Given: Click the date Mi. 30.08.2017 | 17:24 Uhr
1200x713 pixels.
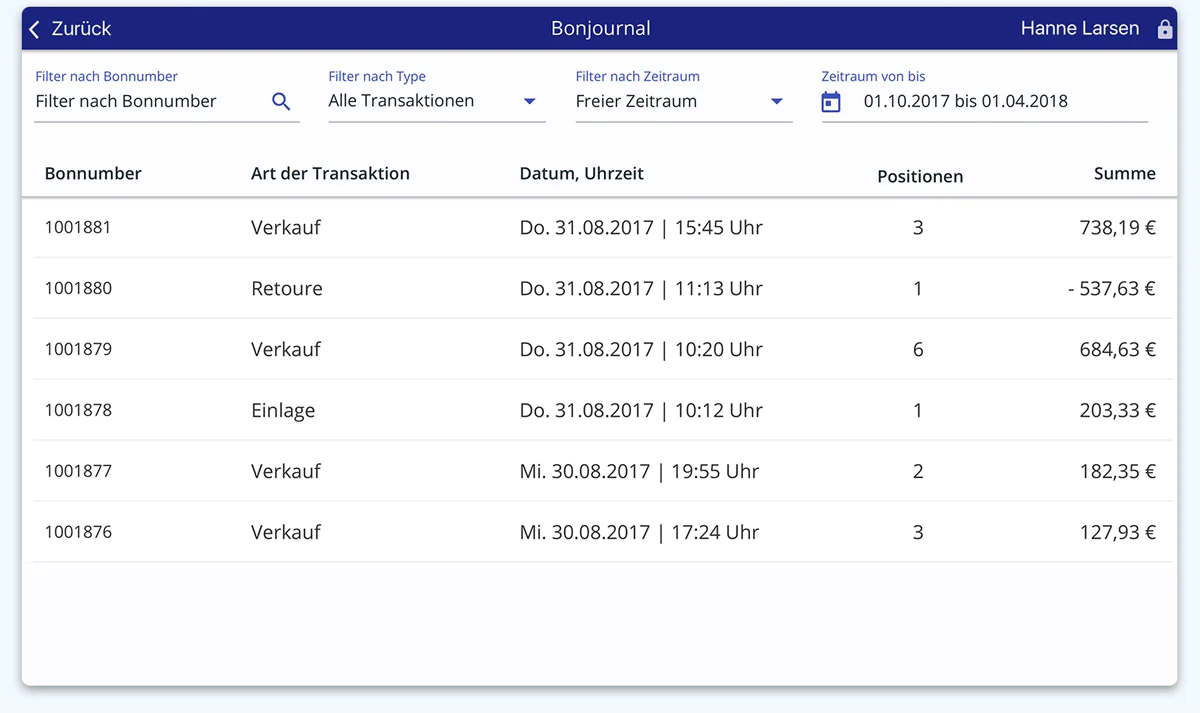Looking at the screenshot, I should [x=639, y=533].
